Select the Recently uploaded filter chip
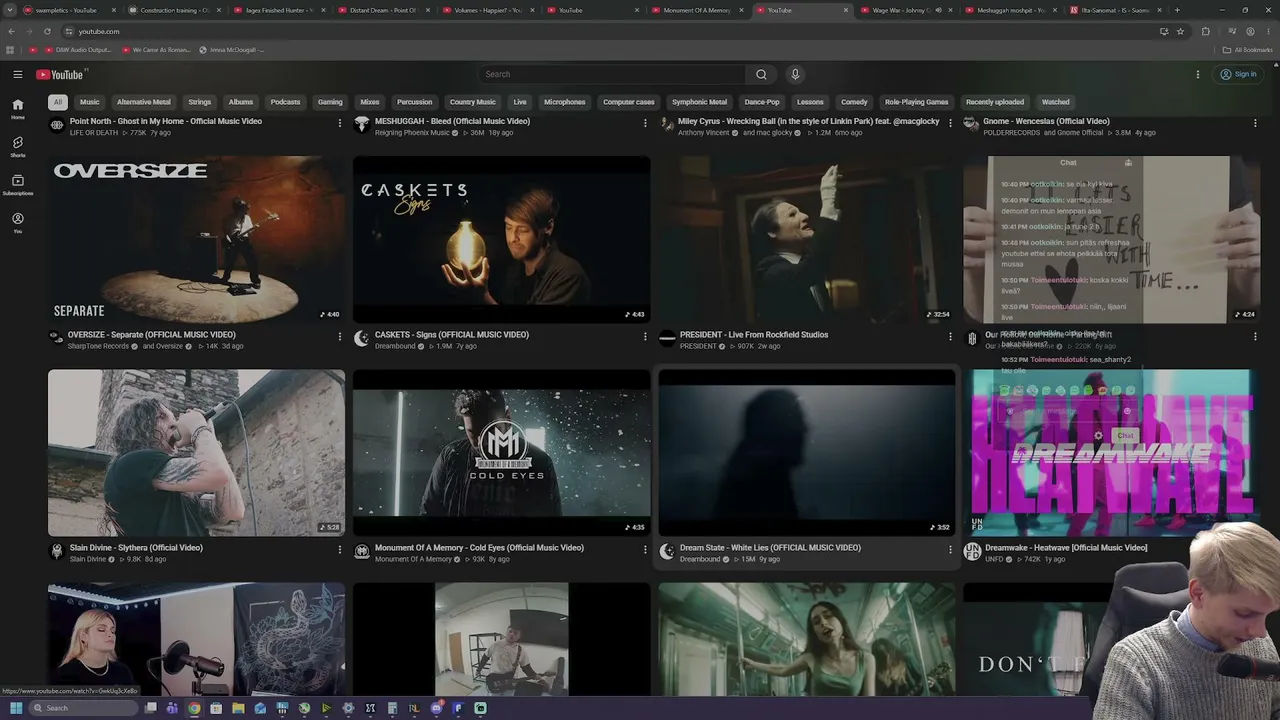 point(994,102)
